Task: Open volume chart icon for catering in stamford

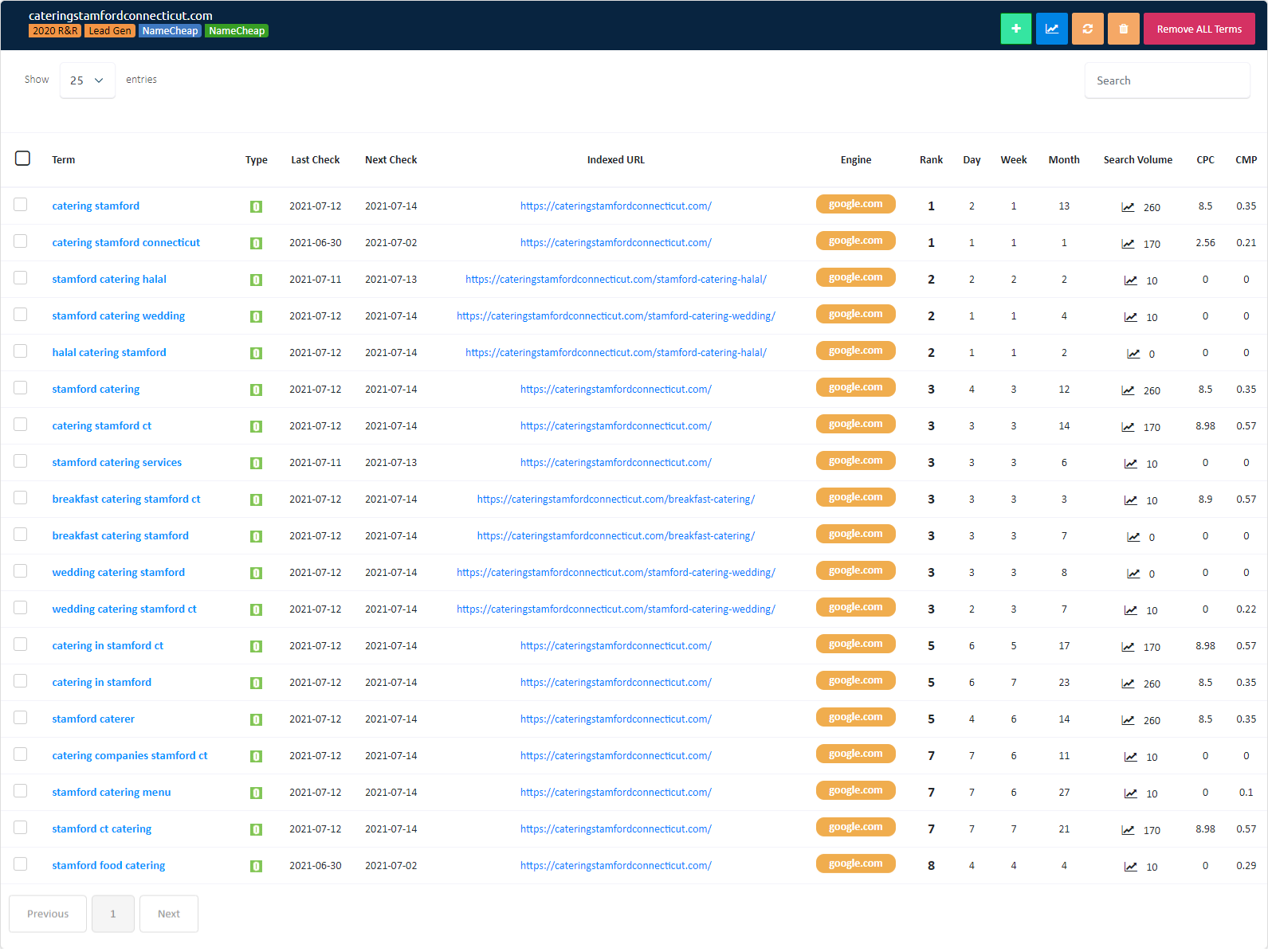Action: 1128,684
